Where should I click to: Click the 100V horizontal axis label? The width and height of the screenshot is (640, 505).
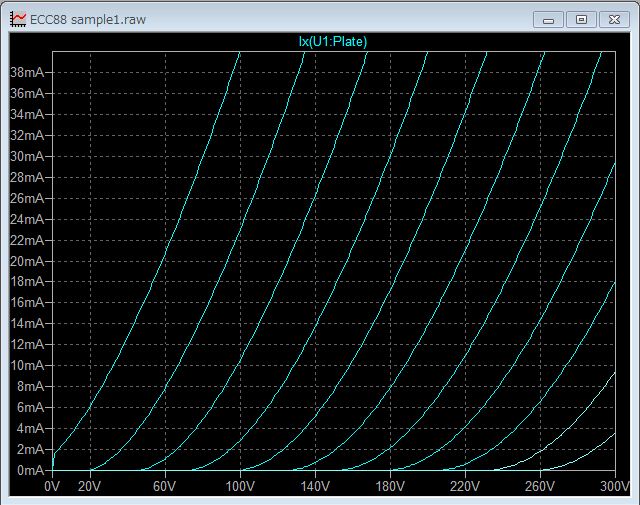240,487
